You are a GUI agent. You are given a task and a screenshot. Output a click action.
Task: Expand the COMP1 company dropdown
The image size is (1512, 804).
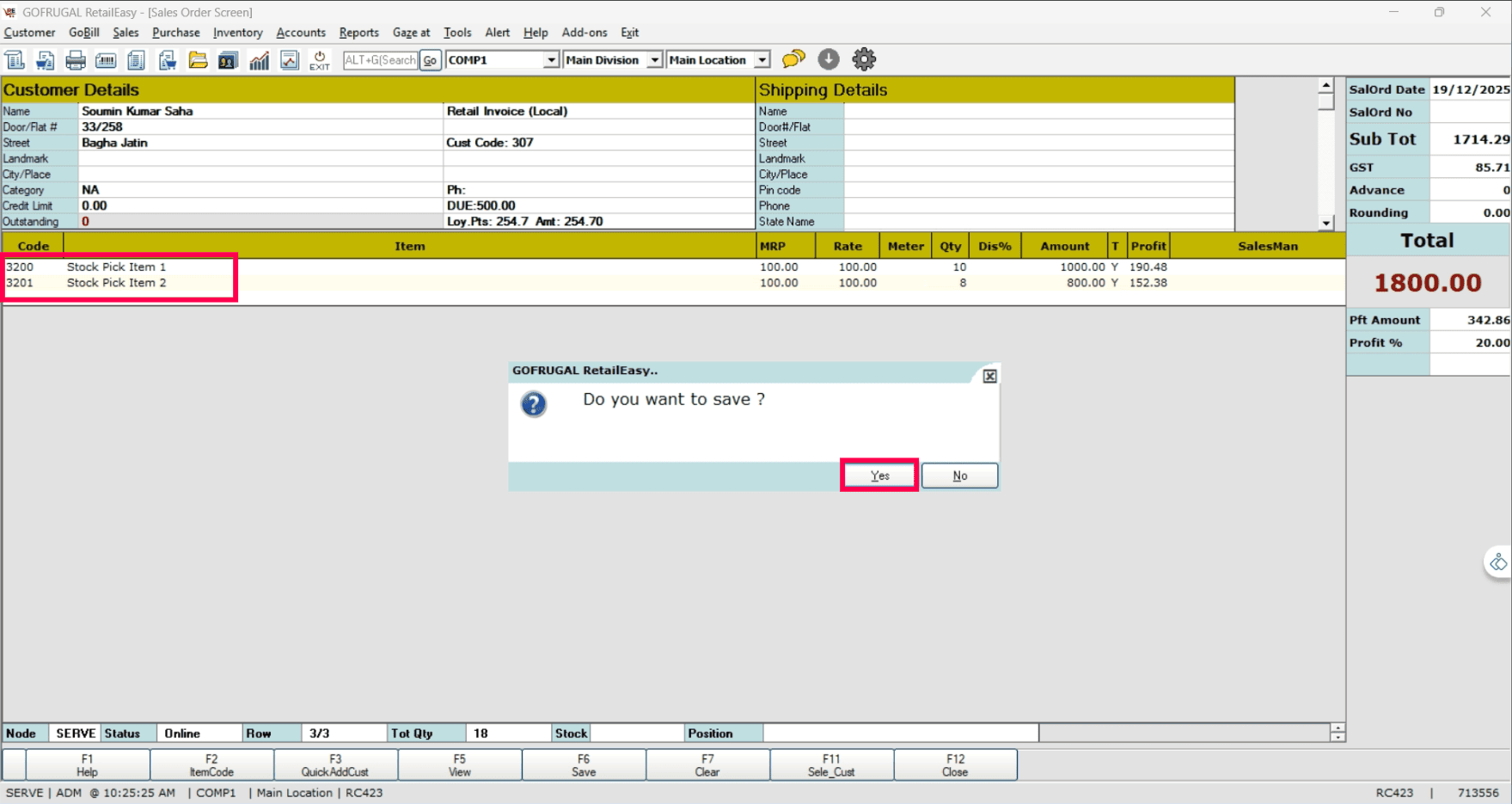click(x=551, y=60)
